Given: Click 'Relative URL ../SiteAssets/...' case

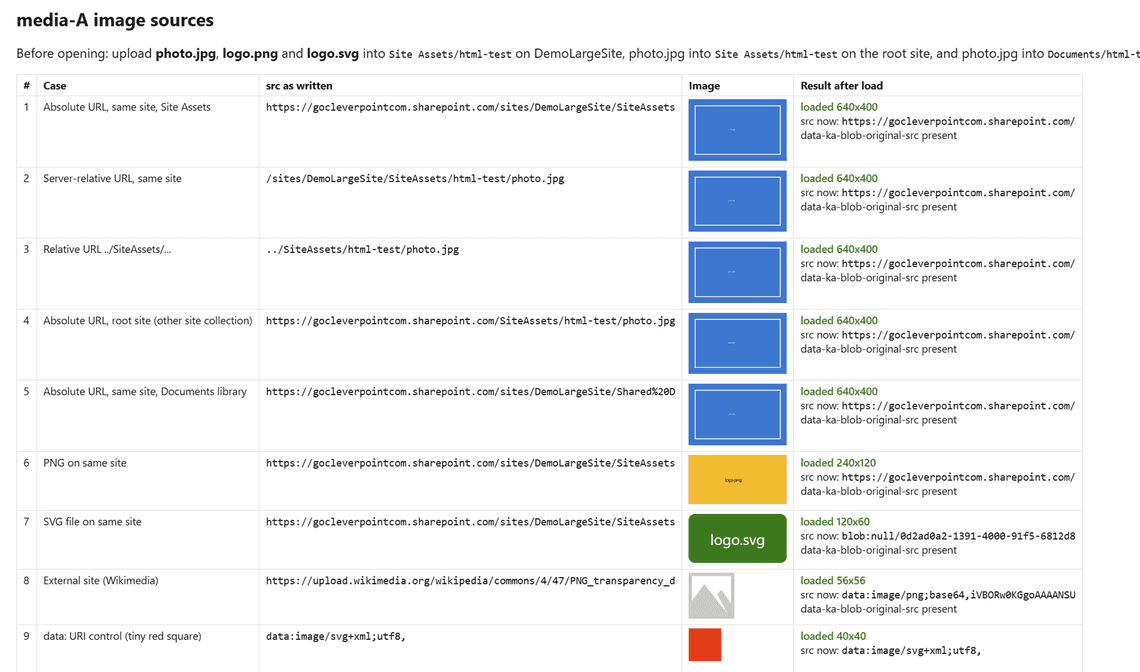Looking at the screenshot, I should point(107,249).
